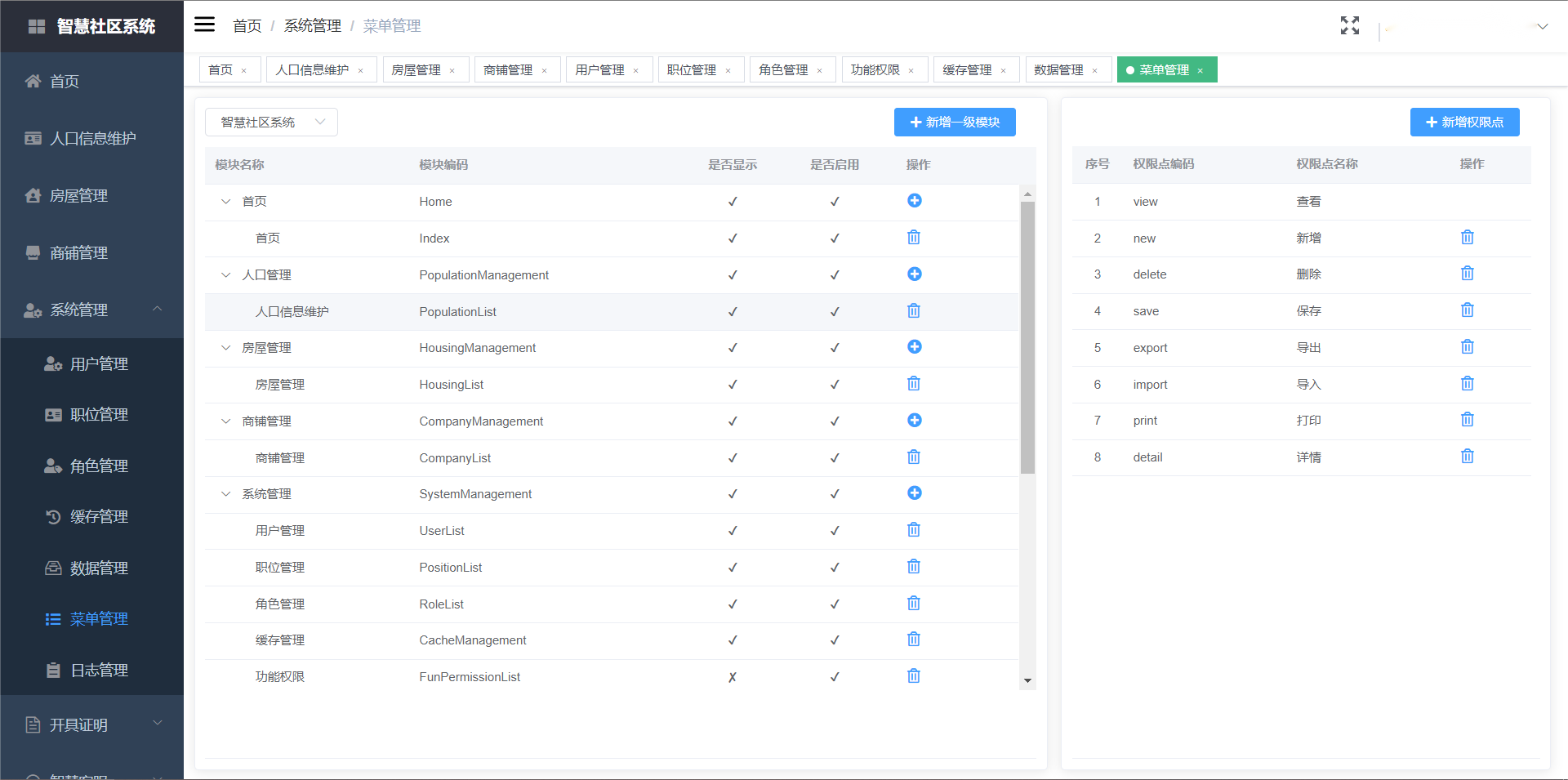Click the module table vertical scrollbar thumb
Viewport: 1568px width, 780px height.
coord(1027,337)
